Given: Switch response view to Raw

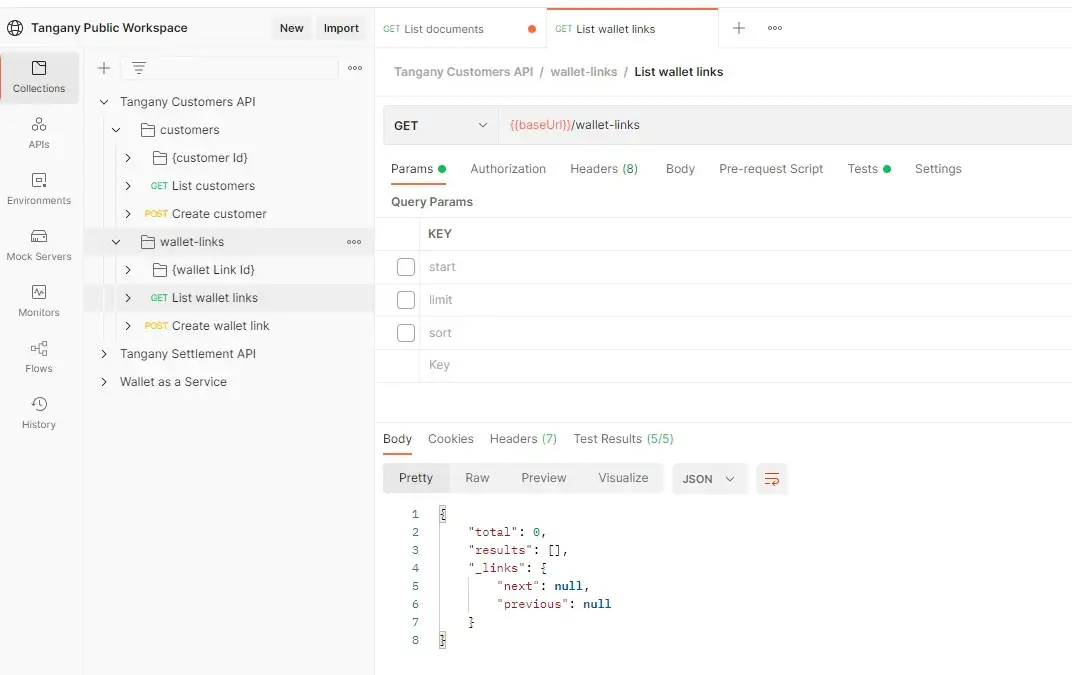Looking at the screenshot, I should tap(477, 478).
